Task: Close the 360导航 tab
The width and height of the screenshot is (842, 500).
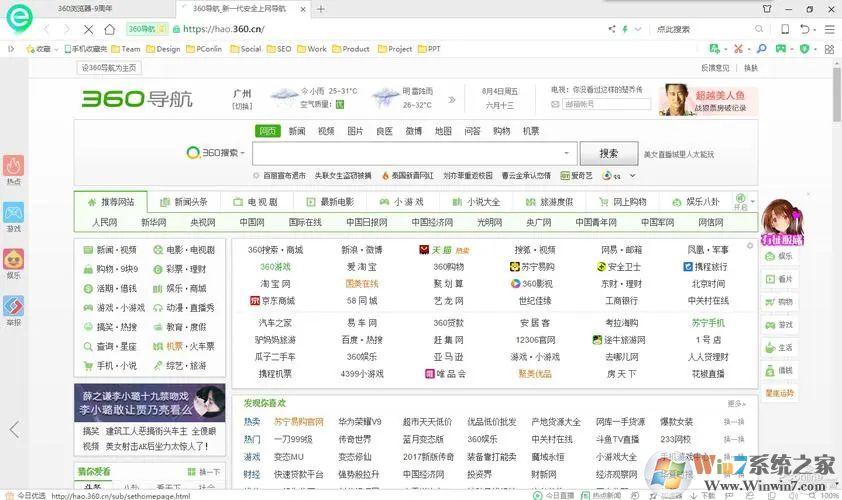Action: [303, 9]
